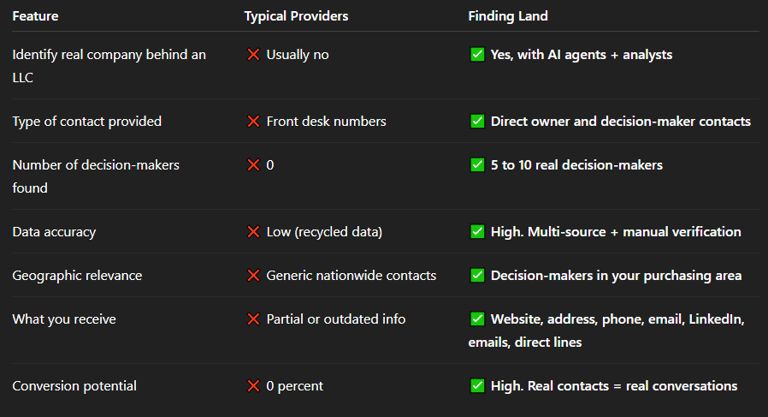This screenshot has width=768, height=417.
Task: Click the green checkmark next to "Website, address, phone"
Action: pyautogui.click(x=477, y=320)
